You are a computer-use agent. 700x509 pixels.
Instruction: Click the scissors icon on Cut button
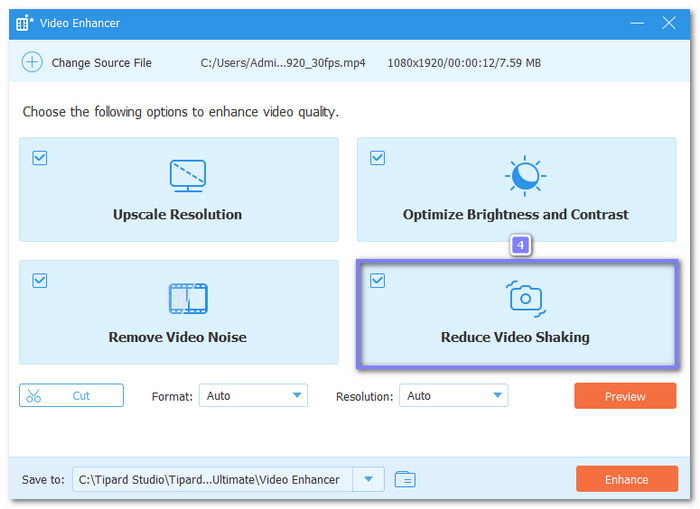(33, 395)
